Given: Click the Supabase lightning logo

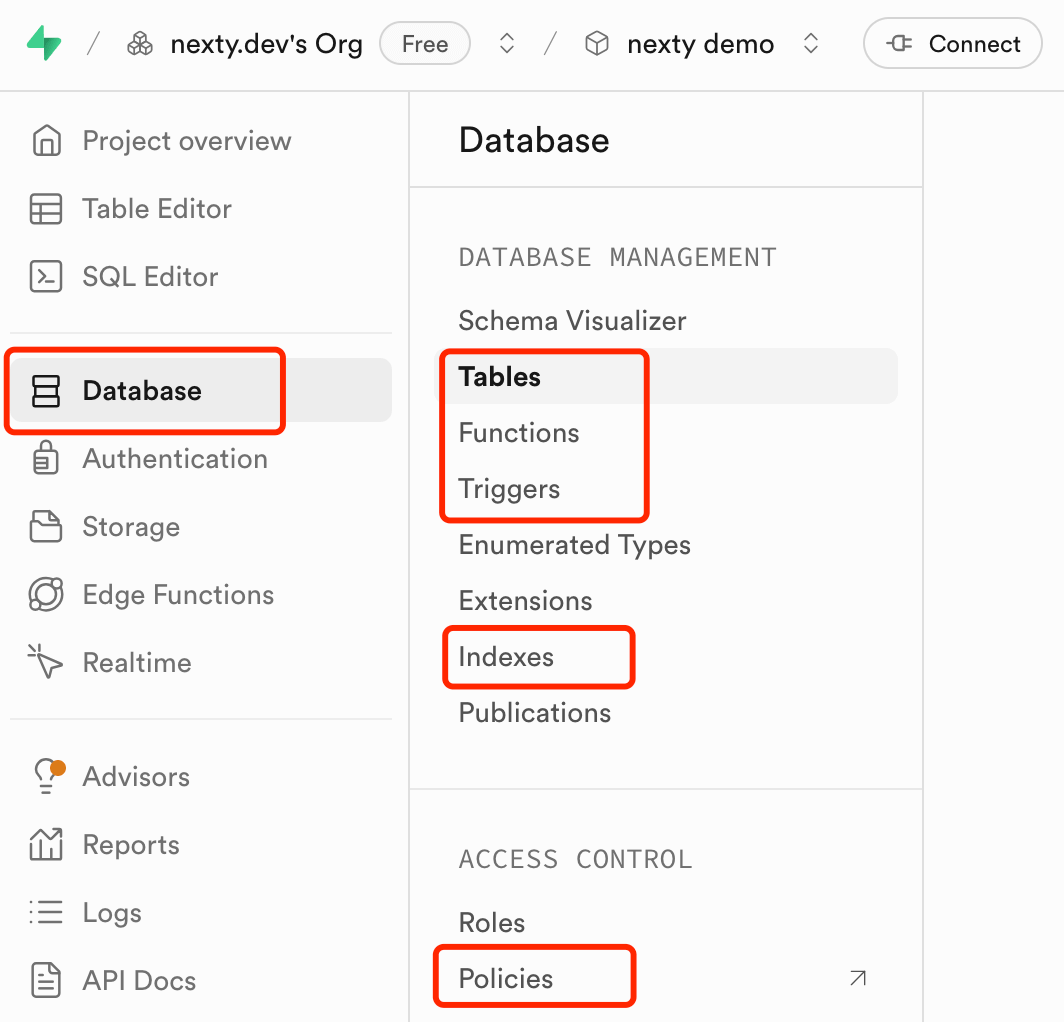Looking at the screenshot, I should click(44, 43).
